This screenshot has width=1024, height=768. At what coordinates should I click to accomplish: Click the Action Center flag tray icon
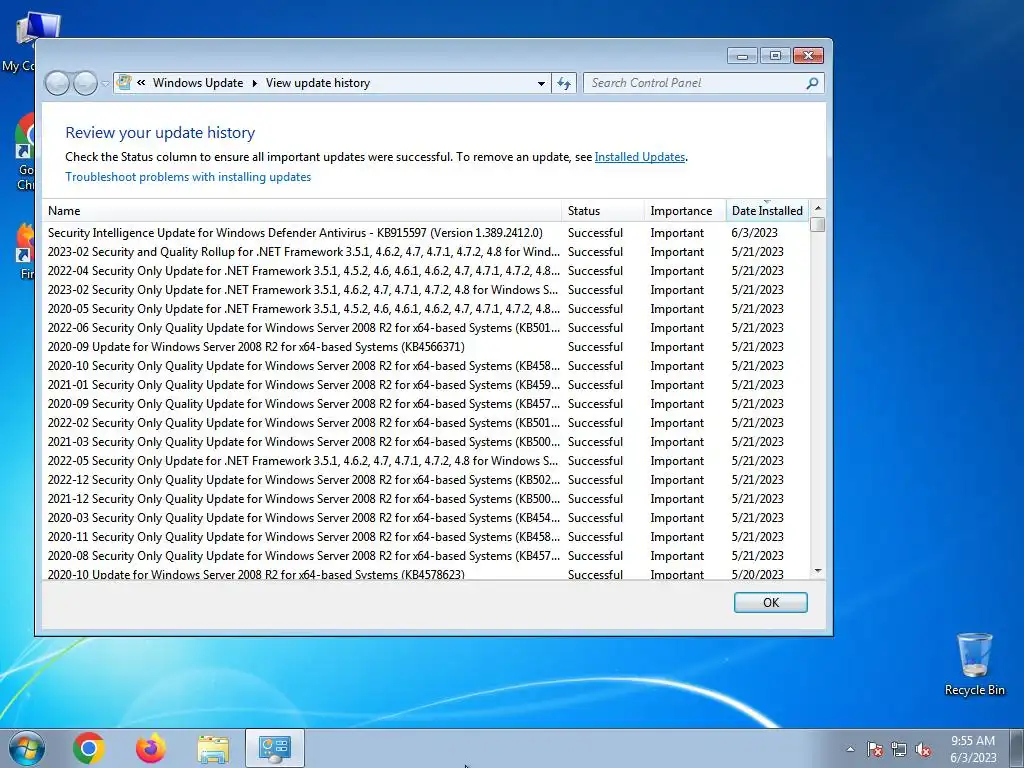[x=874, y=749]
